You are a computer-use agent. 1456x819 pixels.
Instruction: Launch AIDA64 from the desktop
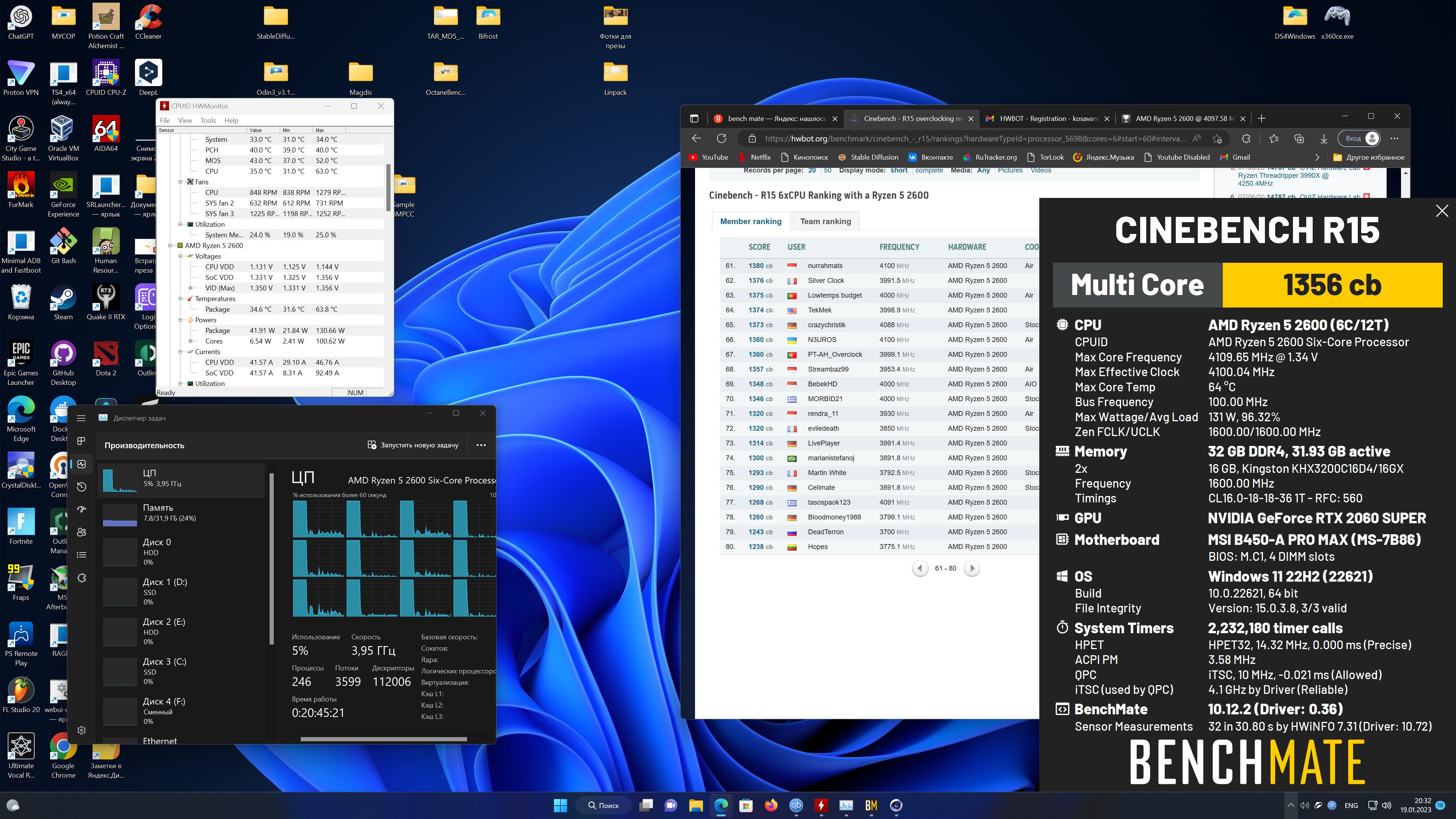[106, 135]
